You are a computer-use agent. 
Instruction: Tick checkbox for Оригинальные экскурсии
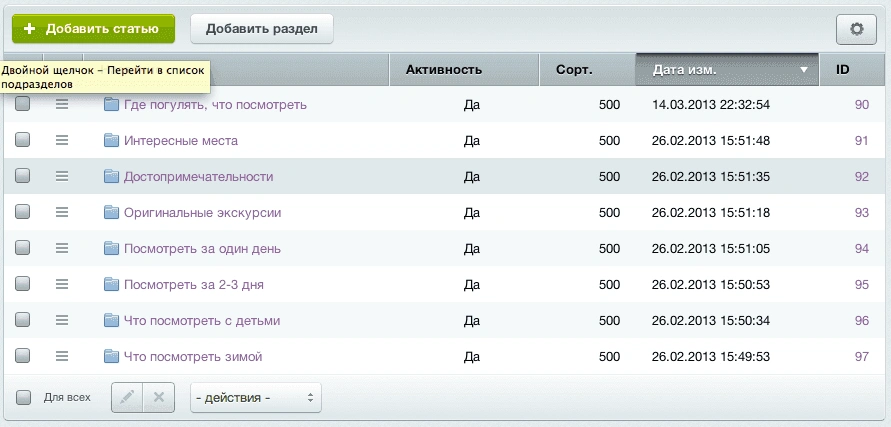tap(23, 212)
